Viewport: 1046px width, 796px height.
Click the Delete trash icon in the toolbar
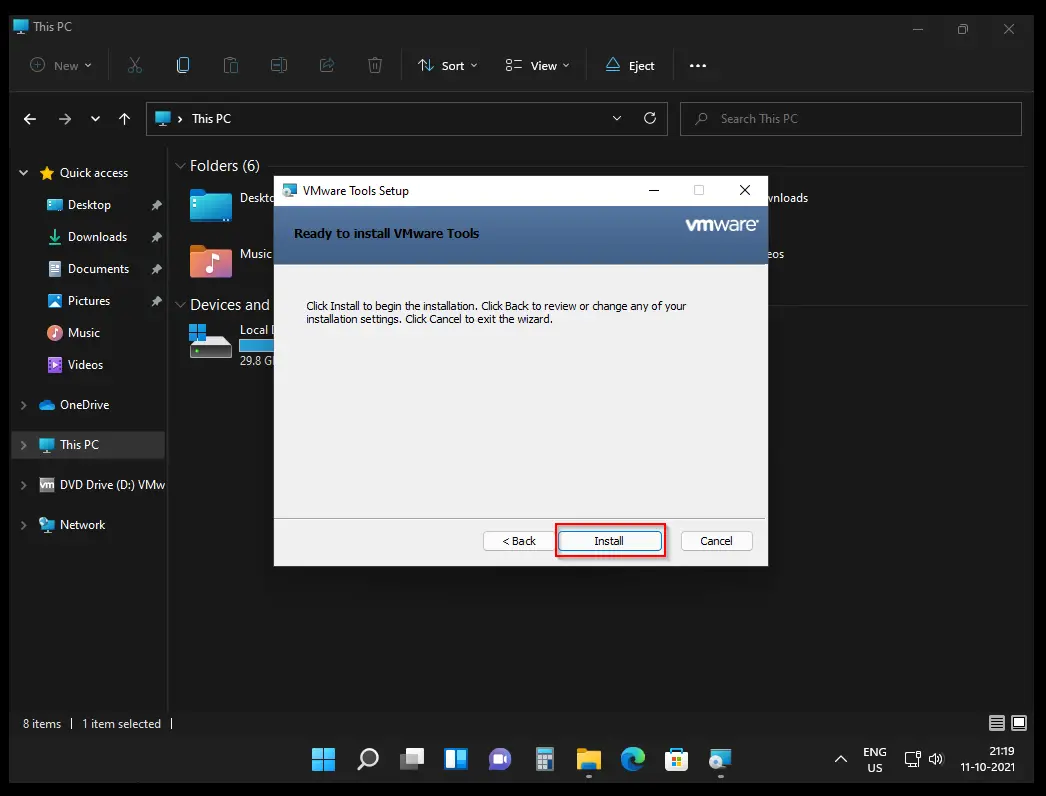coord(375,65)
